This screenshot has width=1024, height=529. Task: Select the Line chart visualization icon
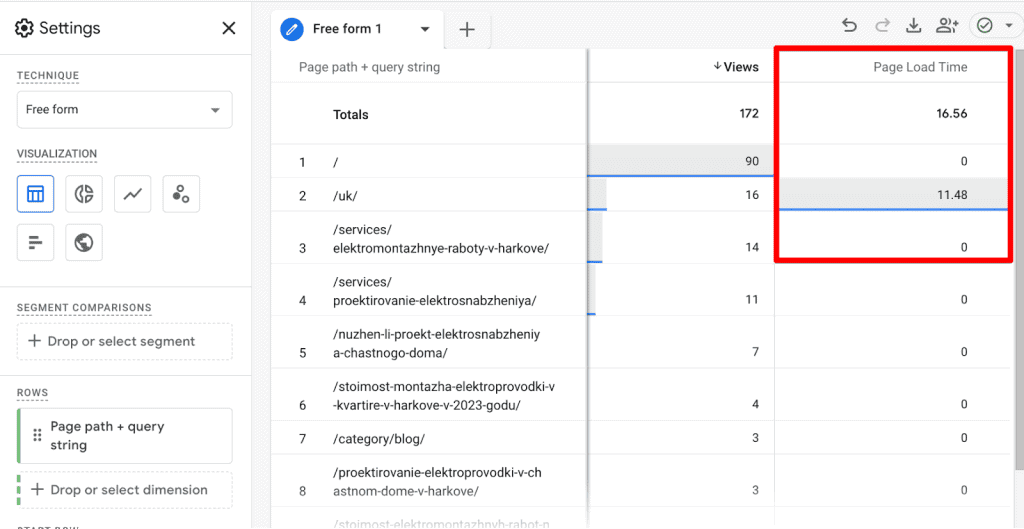click(133, 194)
